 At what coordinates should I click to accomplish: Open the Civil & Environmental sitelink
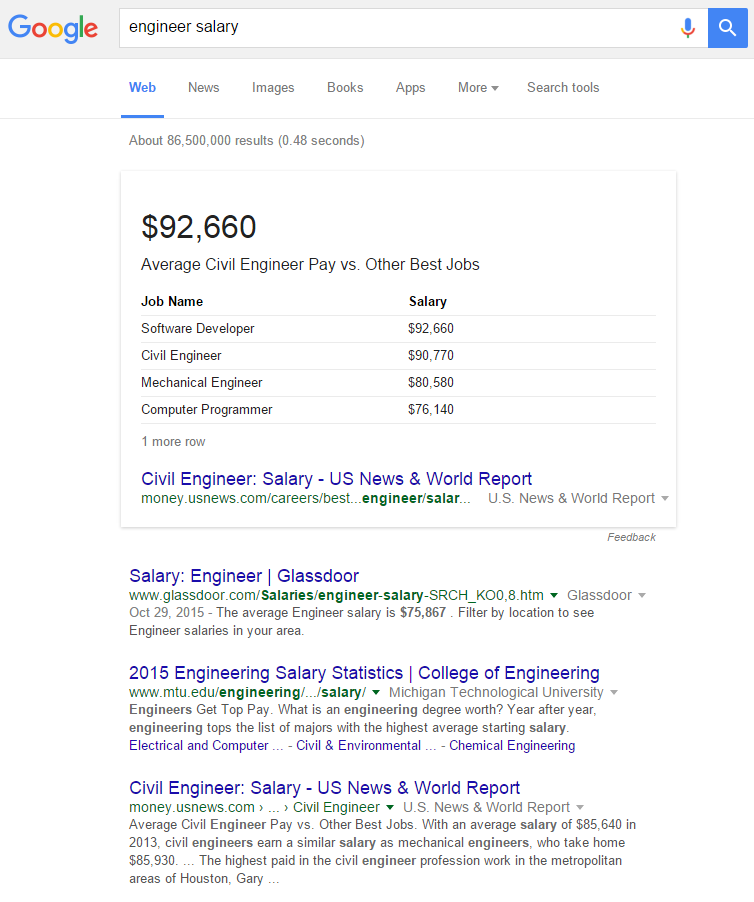[358, 745]
